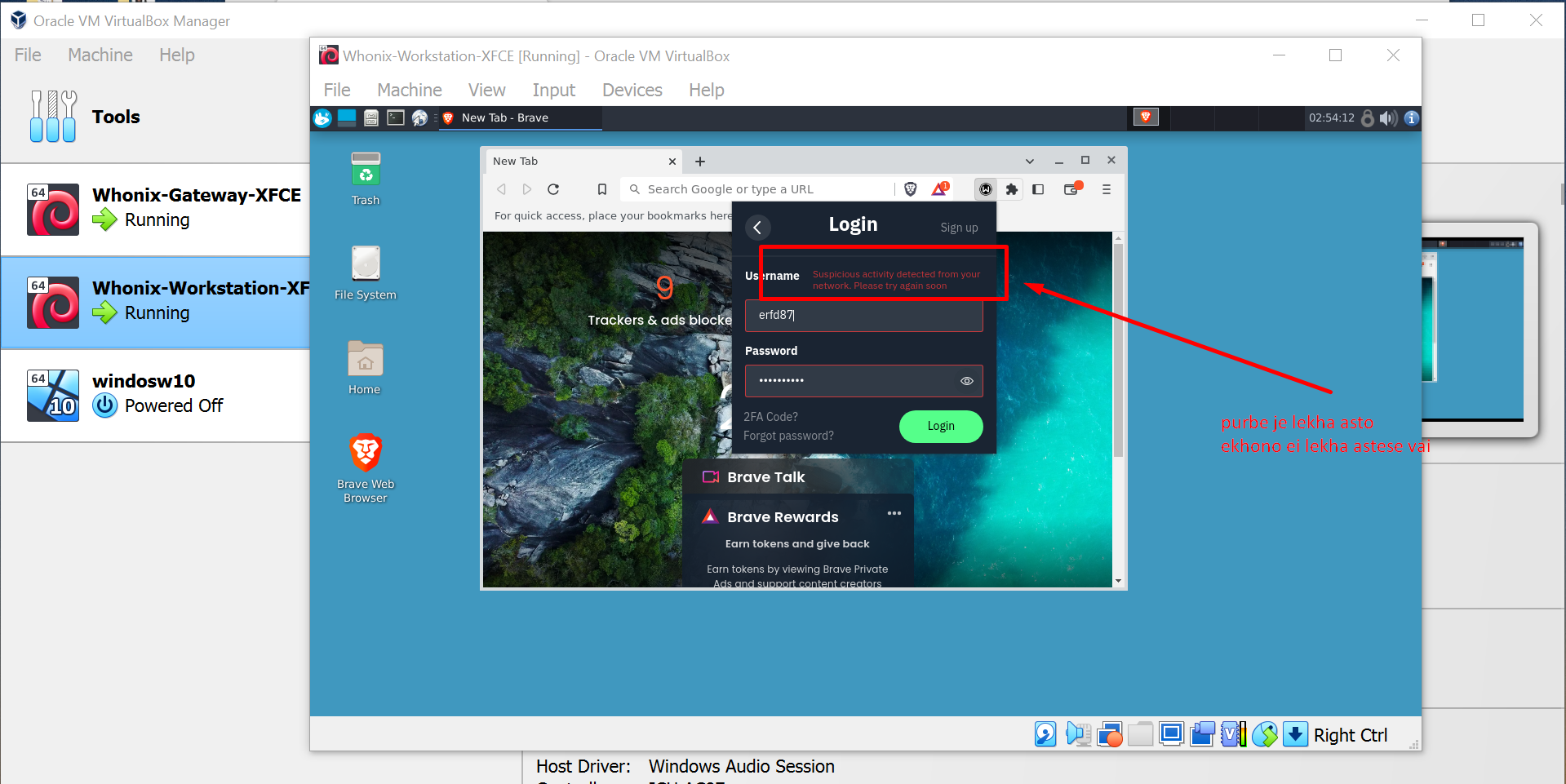Select the windosw10 powered off machine
The image size is (1566, 784).
[x=155, y=396]
